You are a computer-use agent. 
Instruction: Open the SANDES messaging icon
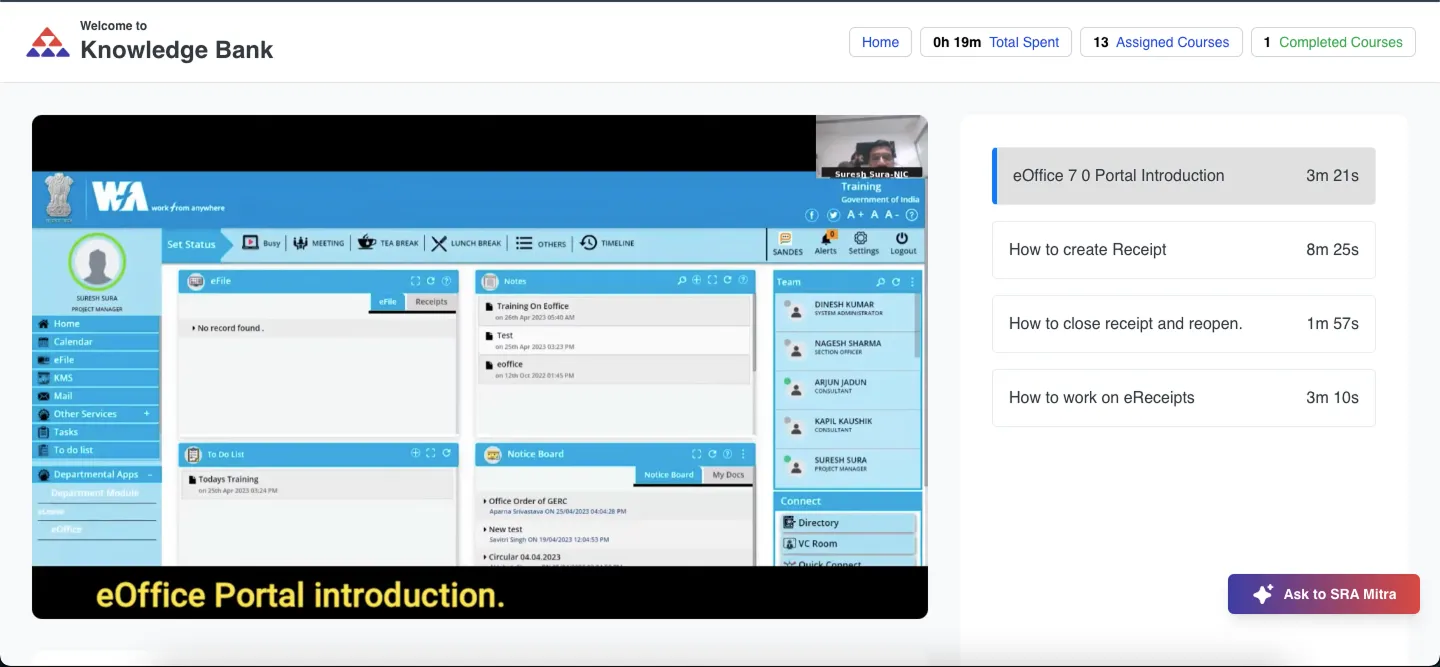coord(787,240)
